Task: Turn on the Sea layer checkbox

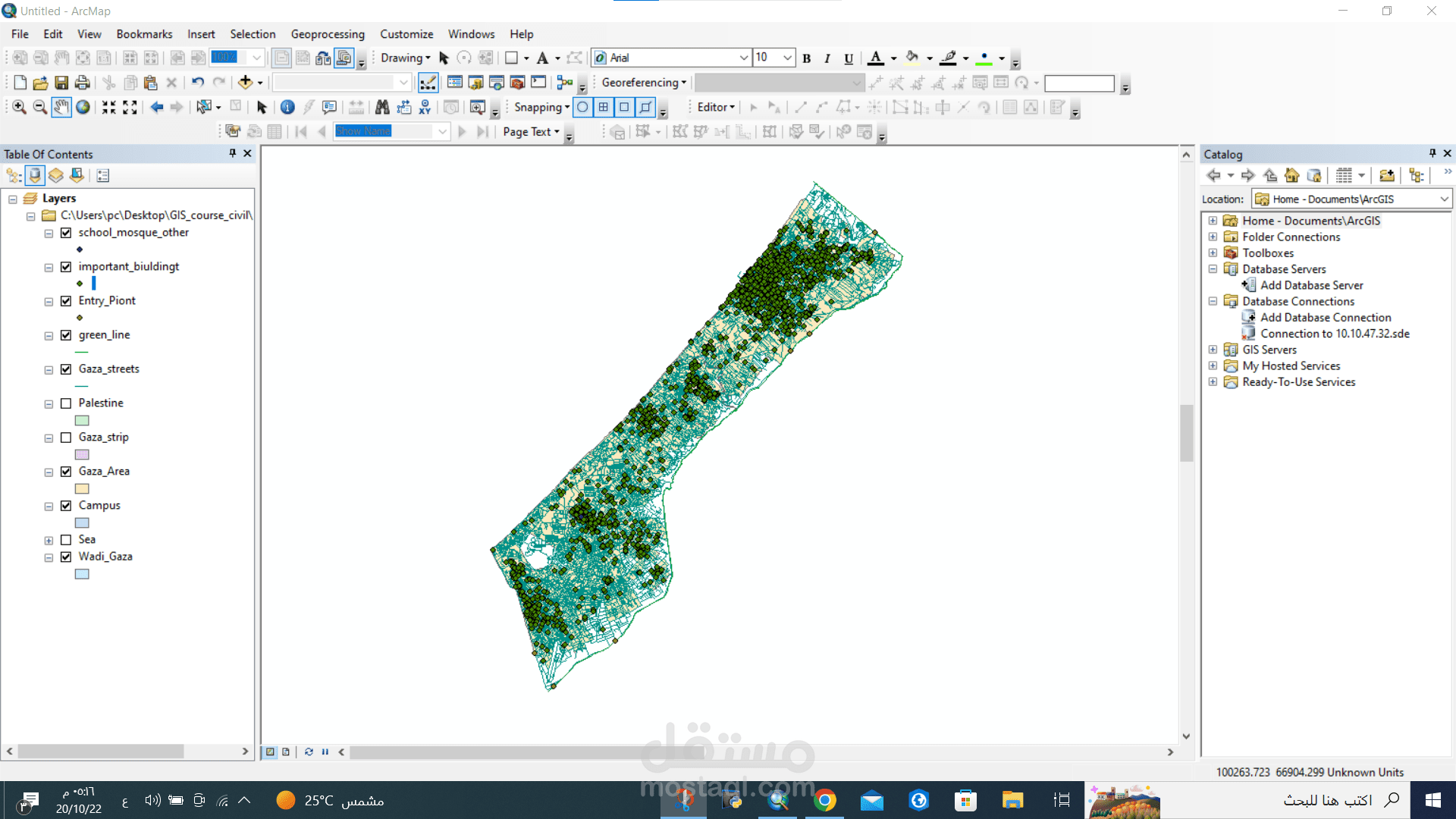Action: [66, 540]
